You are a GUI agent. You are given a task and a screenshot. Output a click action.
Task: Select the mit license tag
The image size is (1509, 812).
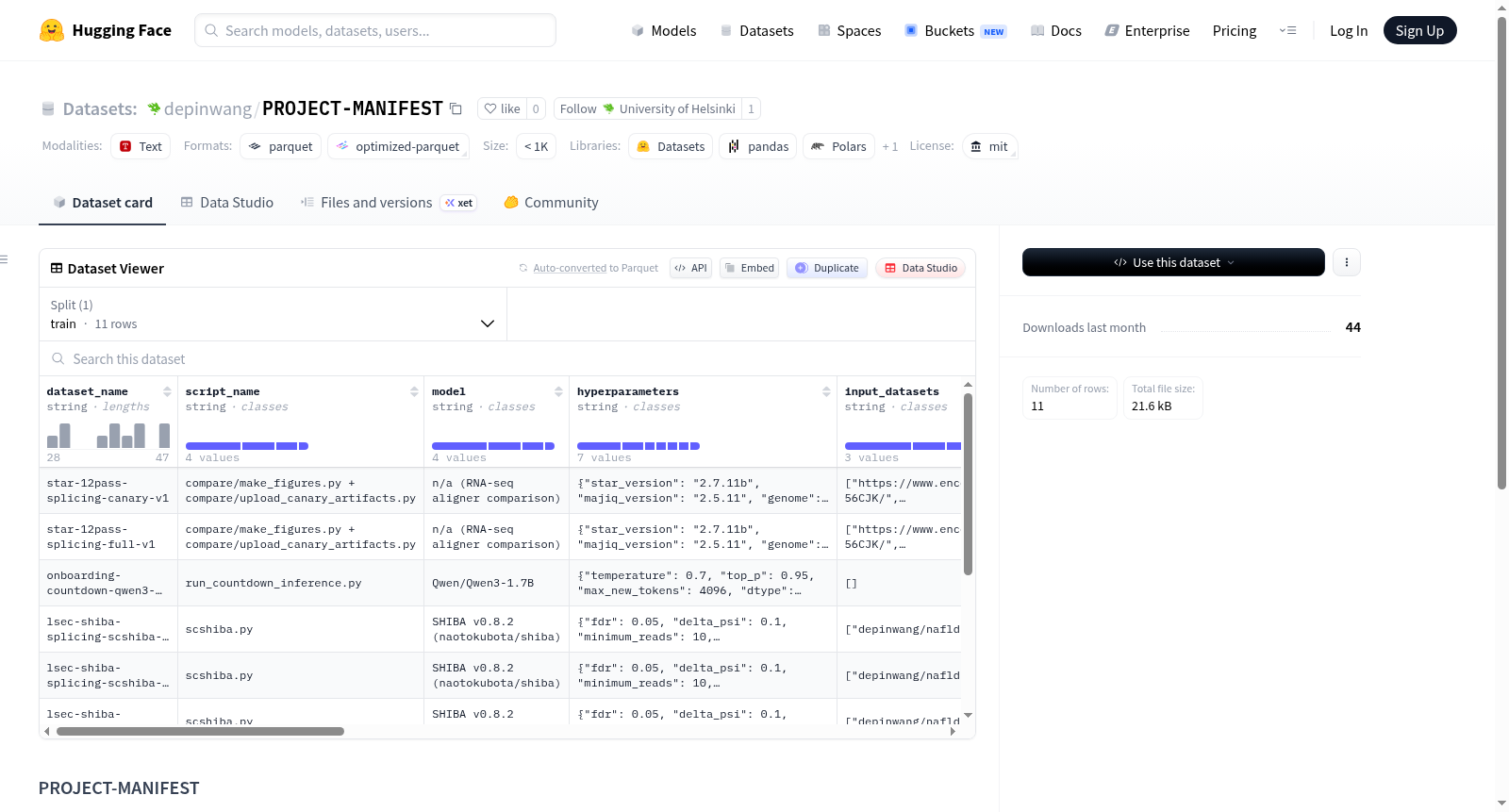(x=989, y=146)
